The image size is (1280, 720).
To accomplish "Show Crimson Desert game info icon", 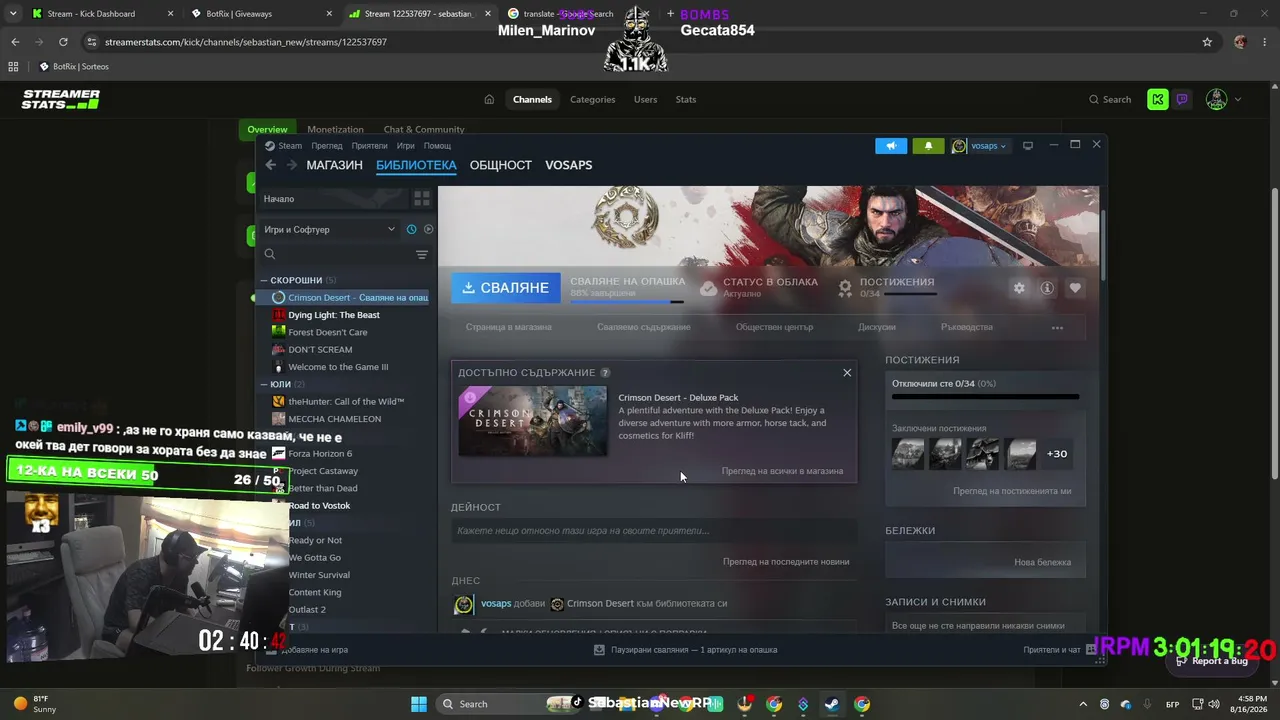I will (x=1047, y=288).
